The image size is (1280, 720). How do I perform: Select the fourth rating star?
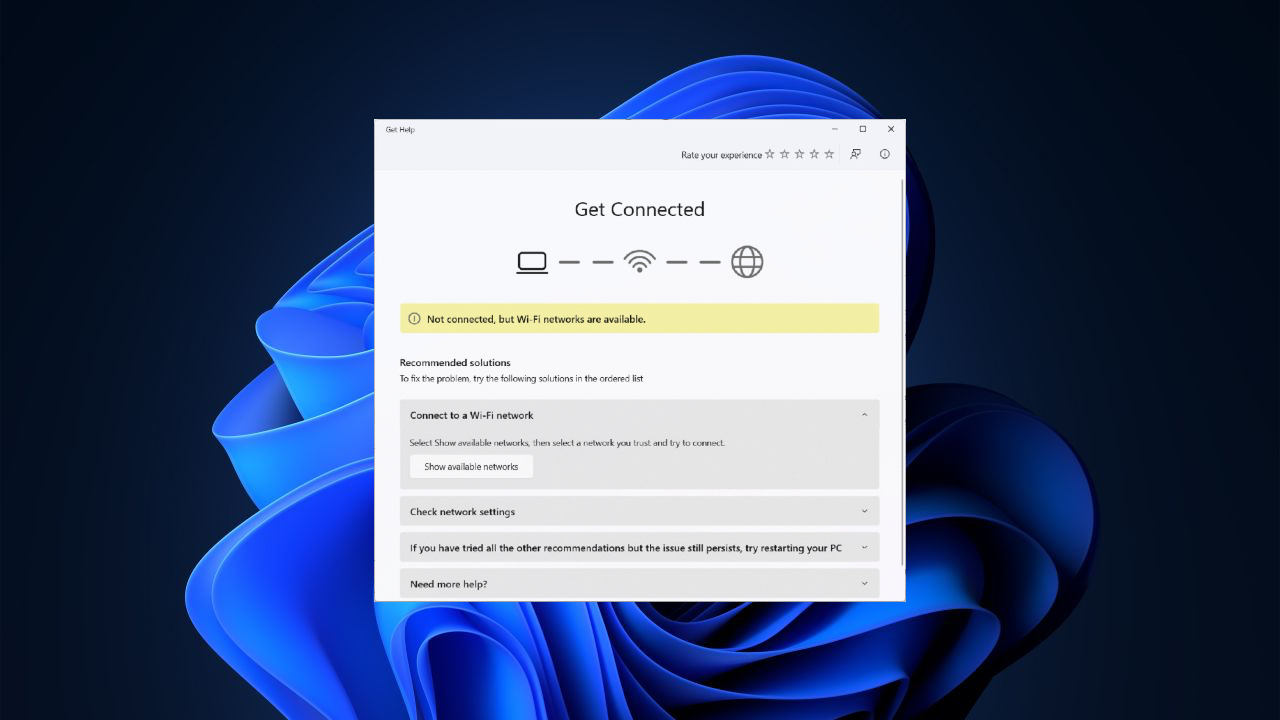click(x=815, y=154)
